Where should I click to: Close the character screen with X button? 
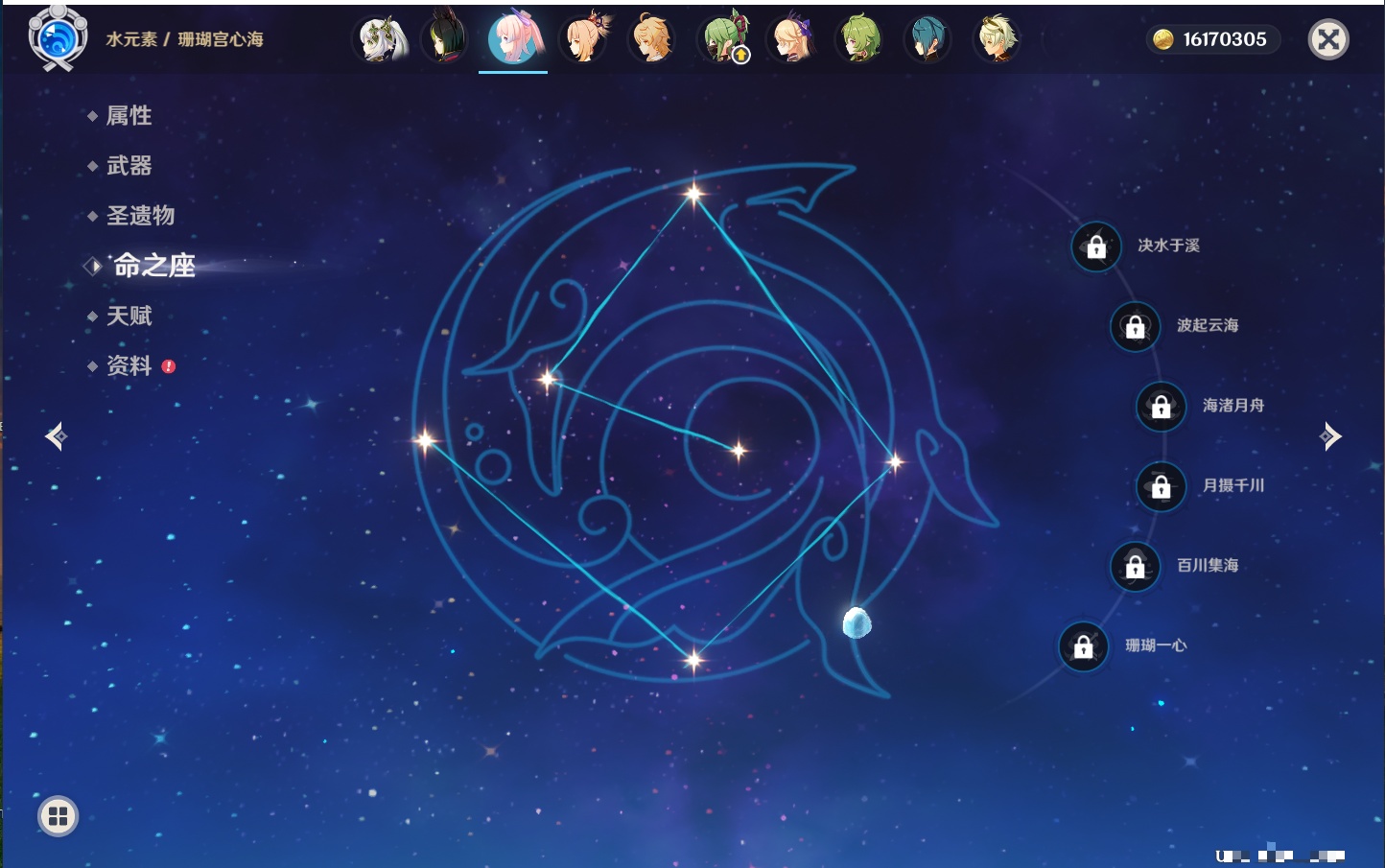[x=1328, y=39]
